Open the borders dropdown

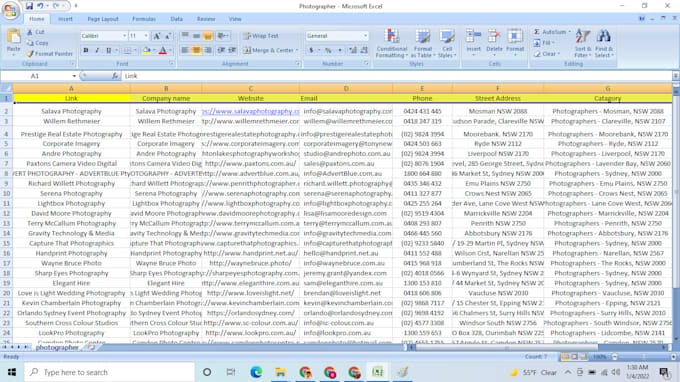135,50
